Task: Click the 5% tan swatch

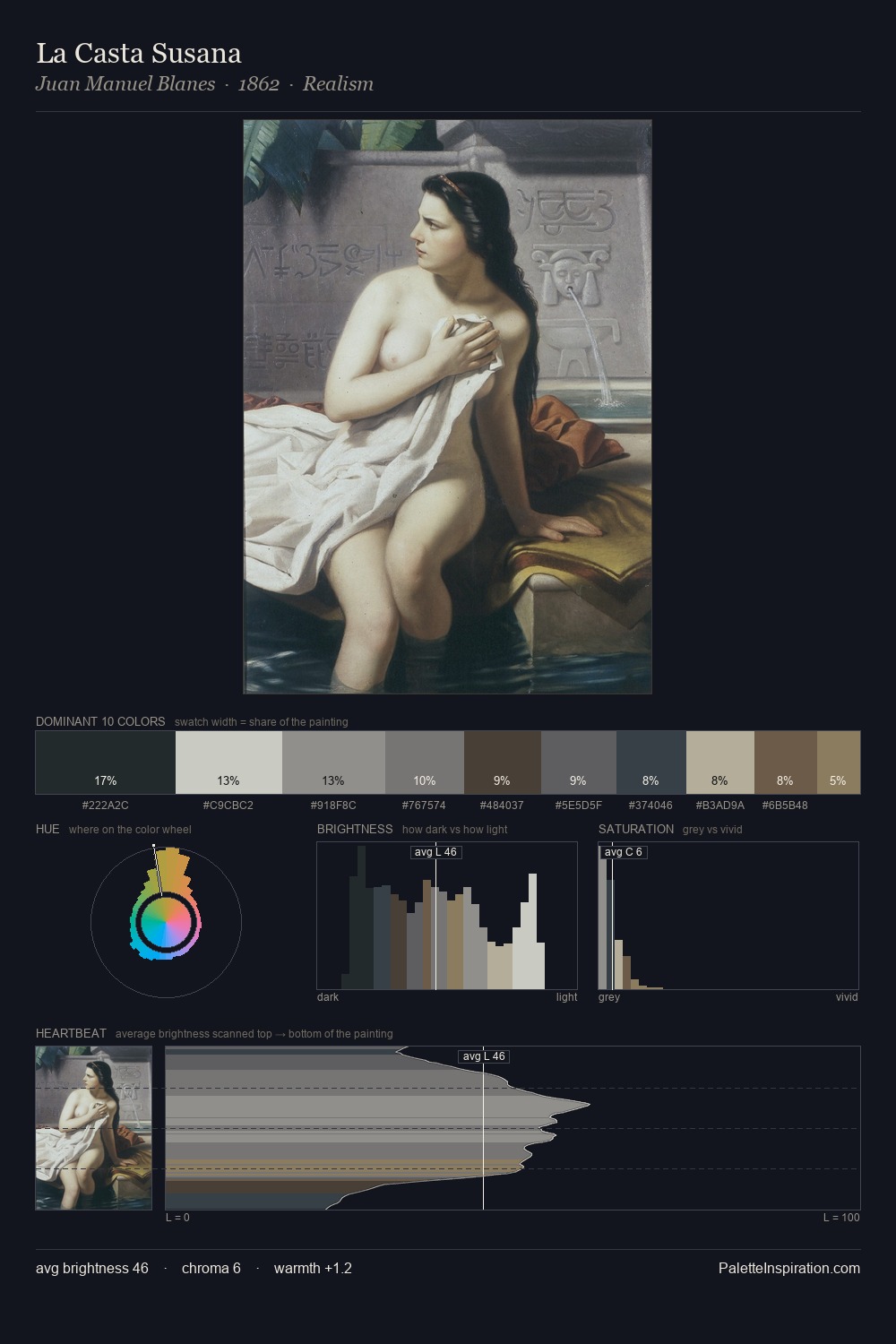Action: (839, 762)
